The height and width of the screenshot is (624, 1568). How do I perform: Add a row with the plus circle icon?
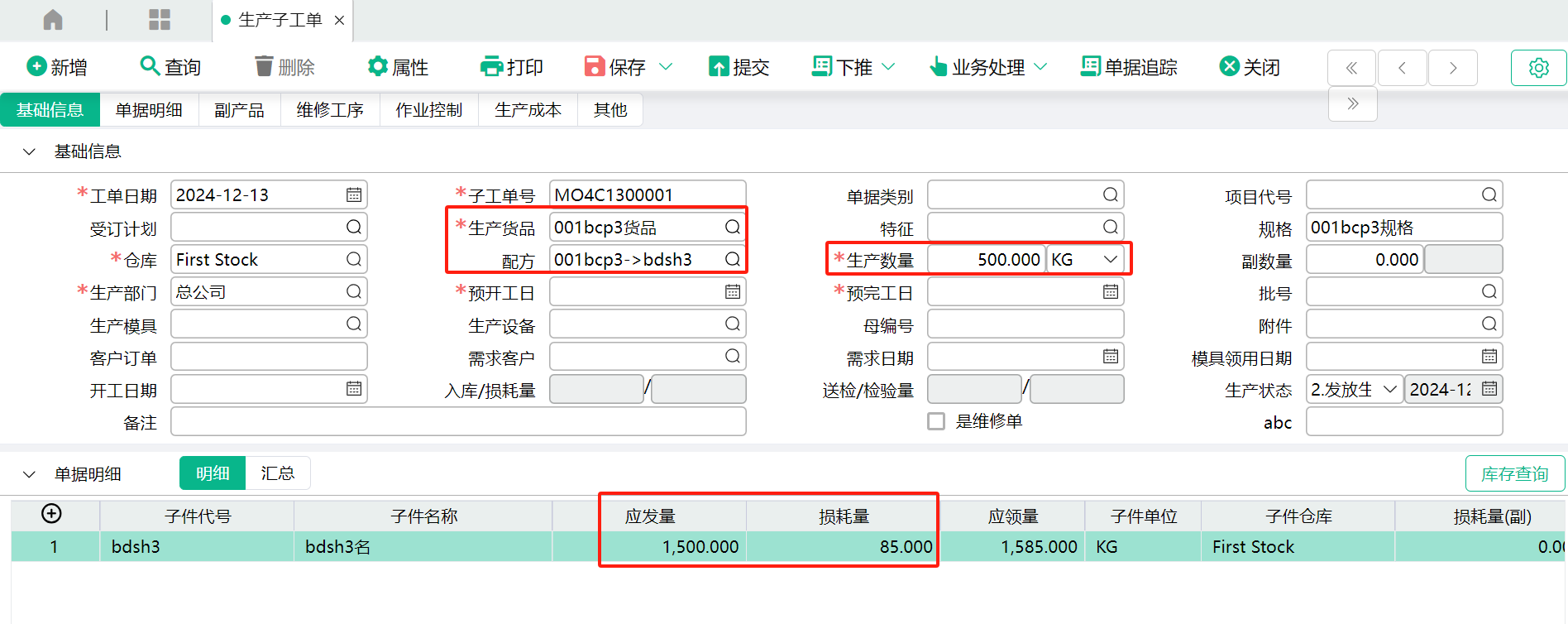51,514
